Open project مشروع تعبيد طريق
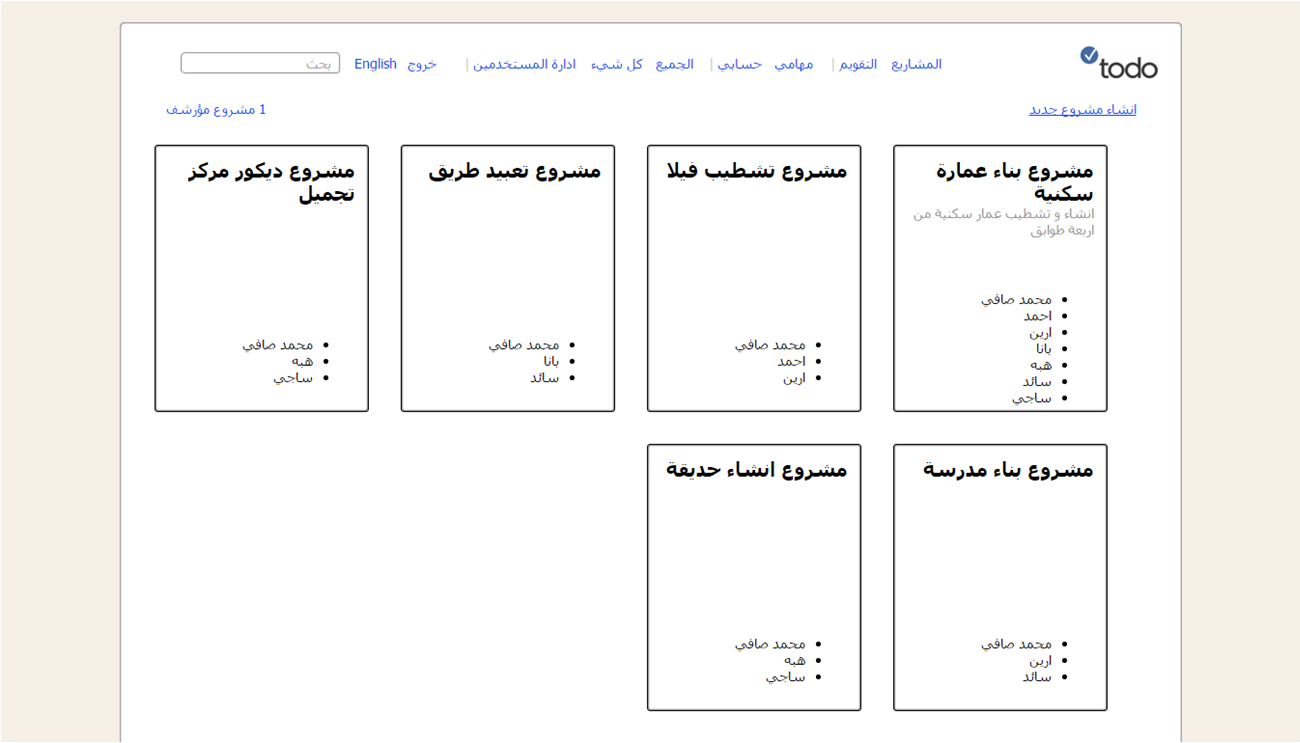Viewport: 1300px width, 743px height. coord(515,171)
